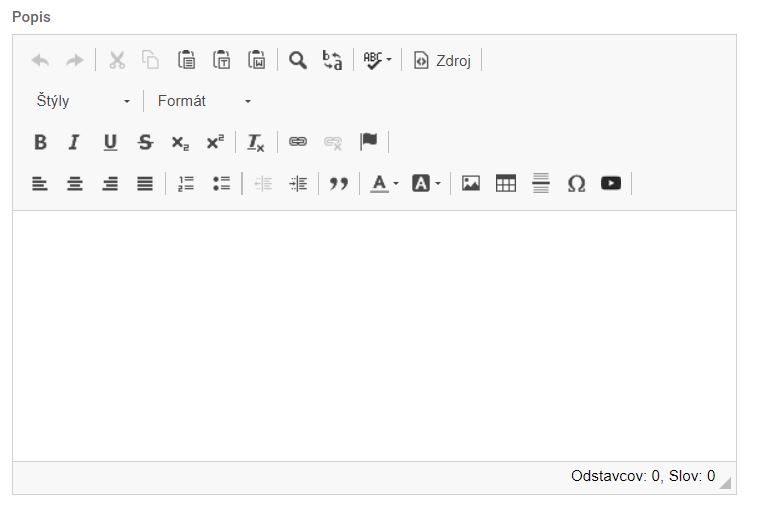Click the Zdroj source button

(442, 60)
